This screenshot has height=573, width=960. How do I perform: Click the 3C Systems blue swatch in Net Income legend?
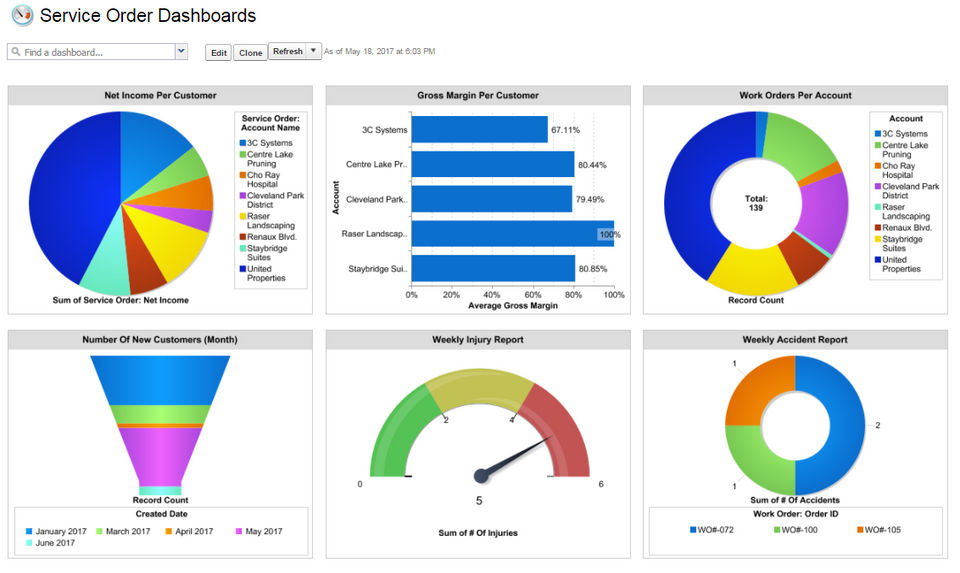(242, 143)
